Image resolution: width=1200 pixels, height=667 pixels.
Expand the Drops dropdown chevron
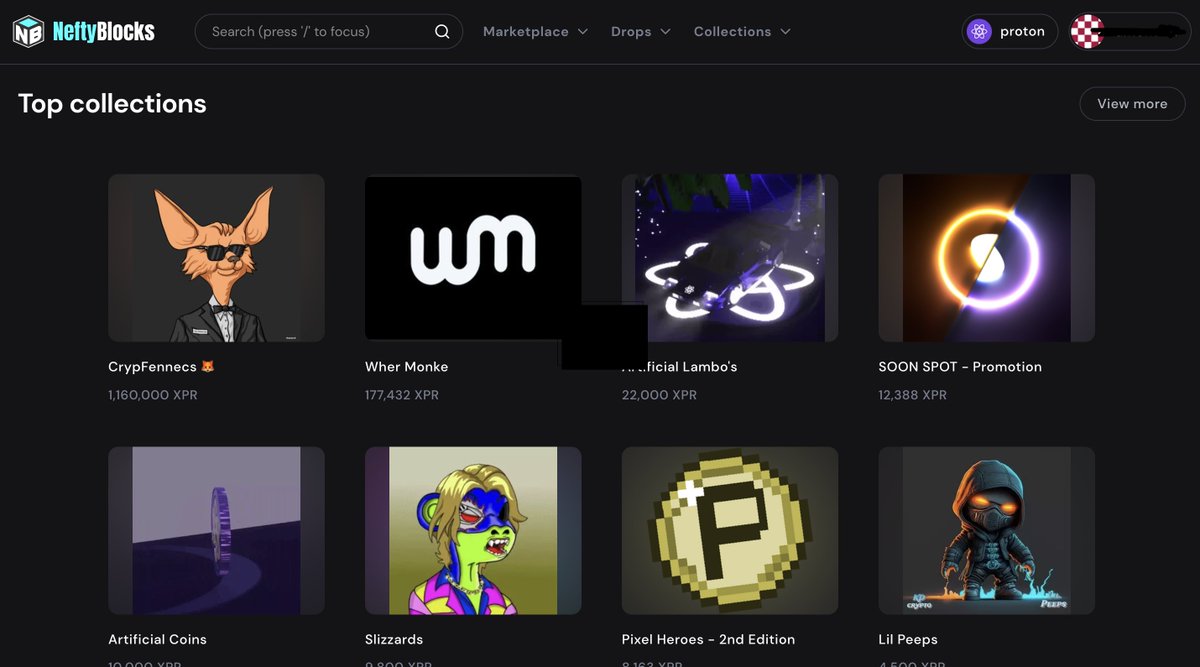coord(666,31)
